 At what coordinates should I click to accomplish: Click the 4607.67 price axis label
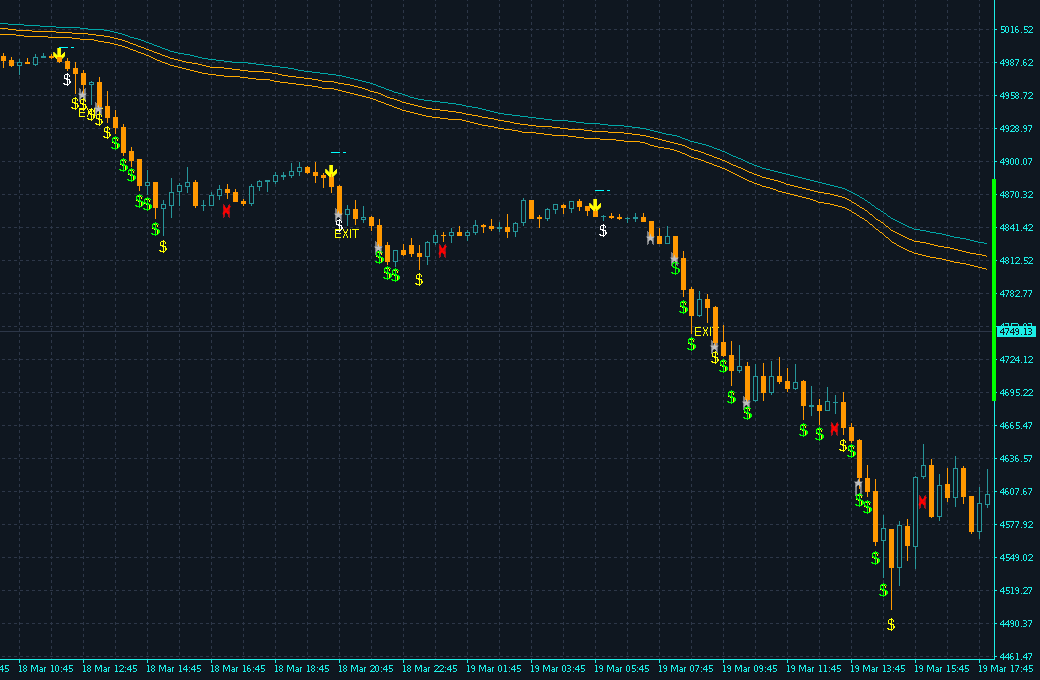pyautogui.click(x=1017, y=492)
